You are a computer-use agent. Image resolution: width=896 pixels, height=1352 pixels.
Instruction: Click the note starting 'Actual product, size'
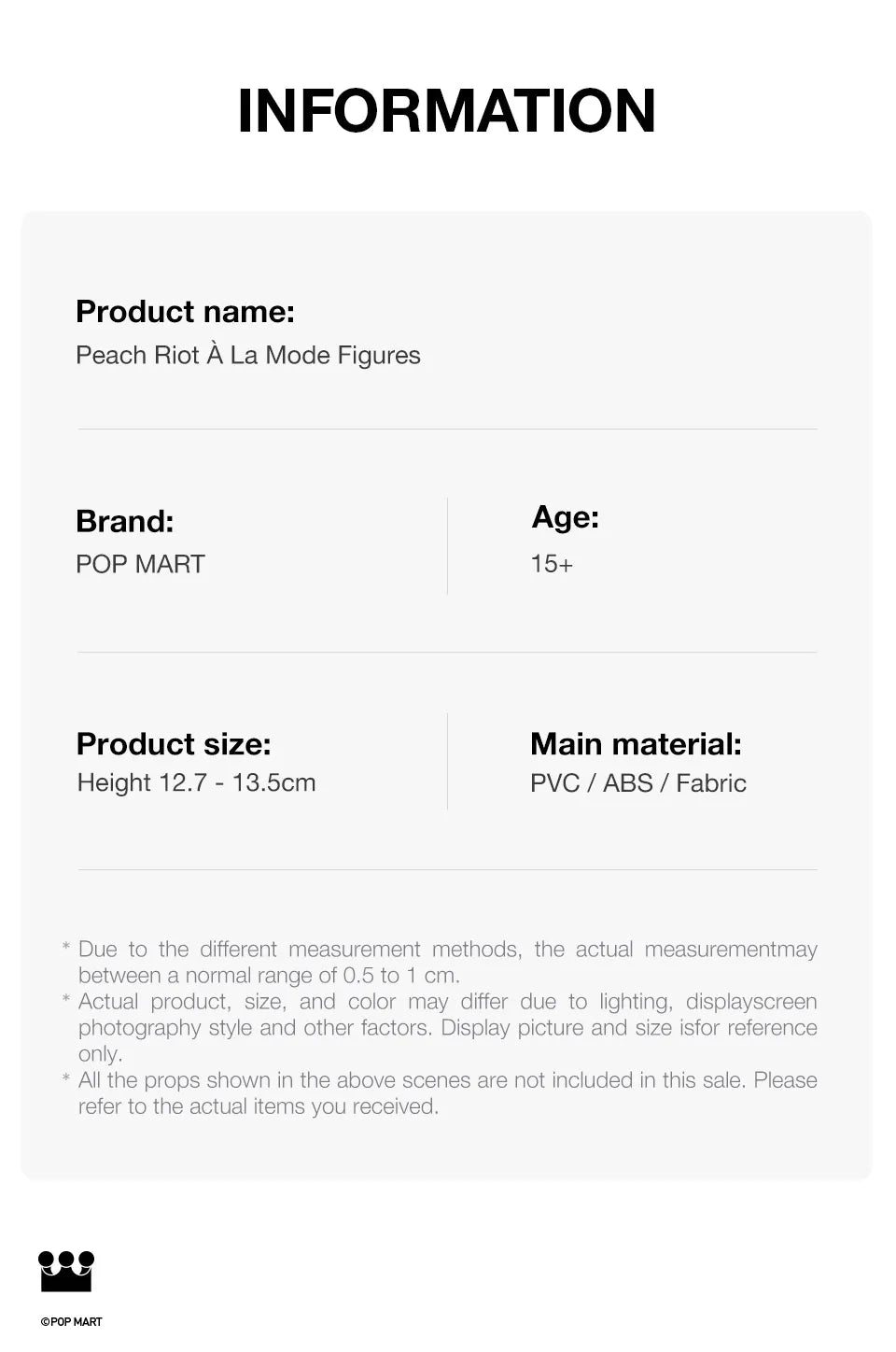pyautogui.click(x=447, y=1002)
